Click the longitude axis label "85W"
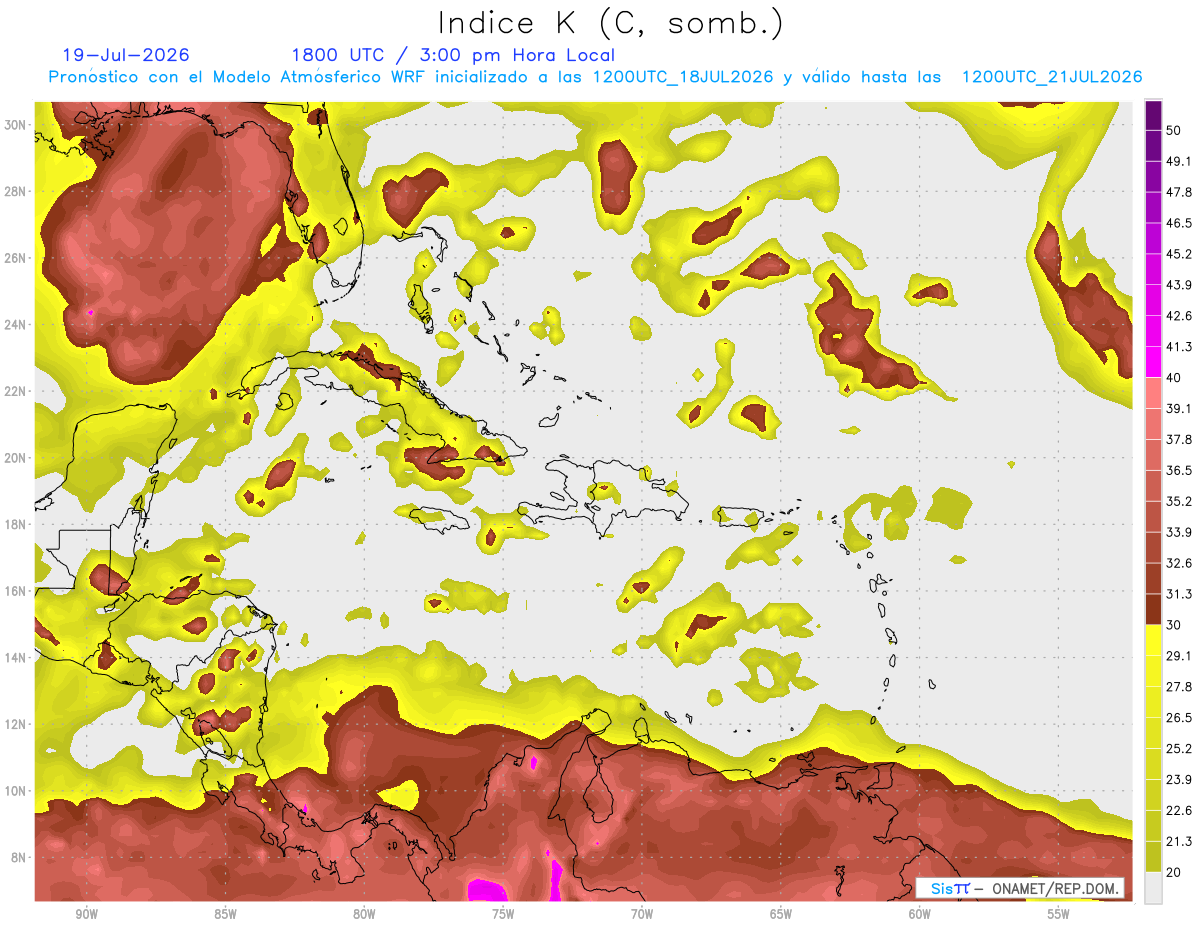 click(225, 914)
